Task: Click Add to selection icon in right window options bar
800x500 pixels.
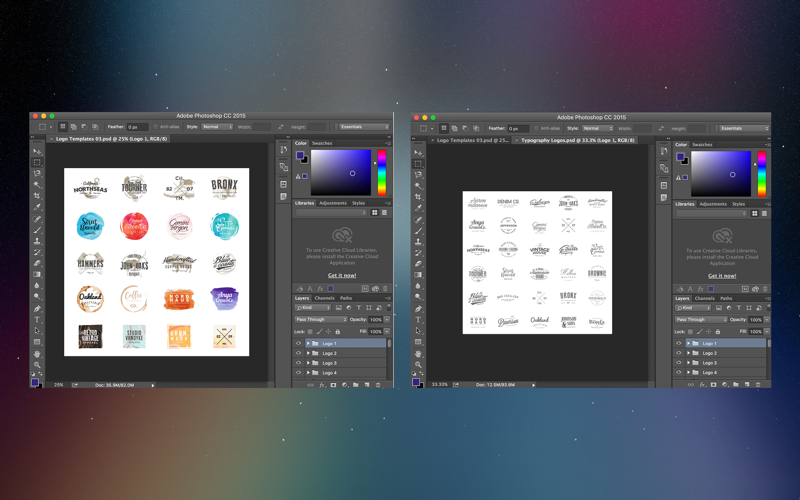Action: point(454,128)
